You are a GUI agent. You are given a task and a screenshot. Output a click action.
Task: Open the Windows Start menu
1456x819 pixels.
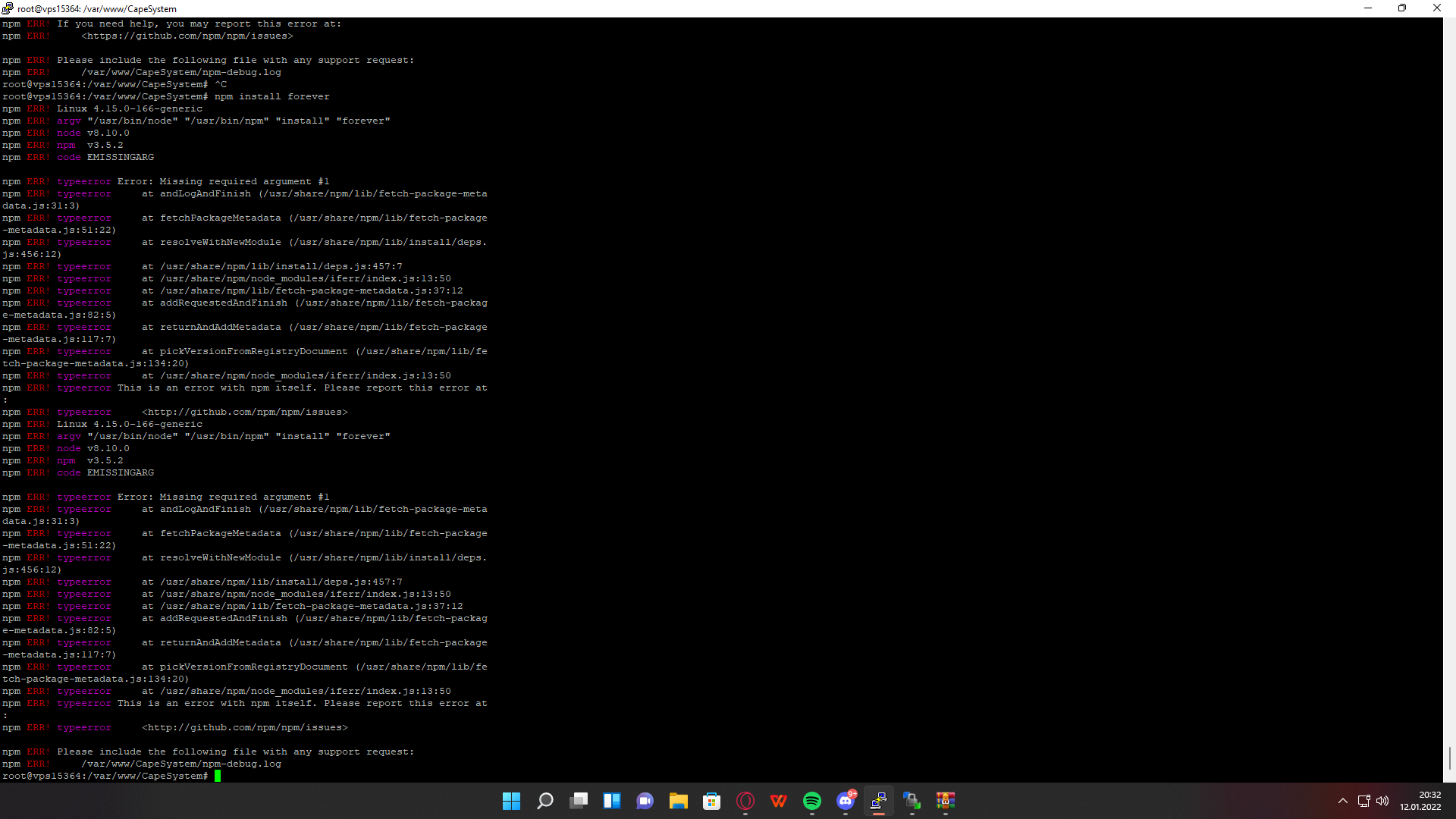tap(511, 801)
